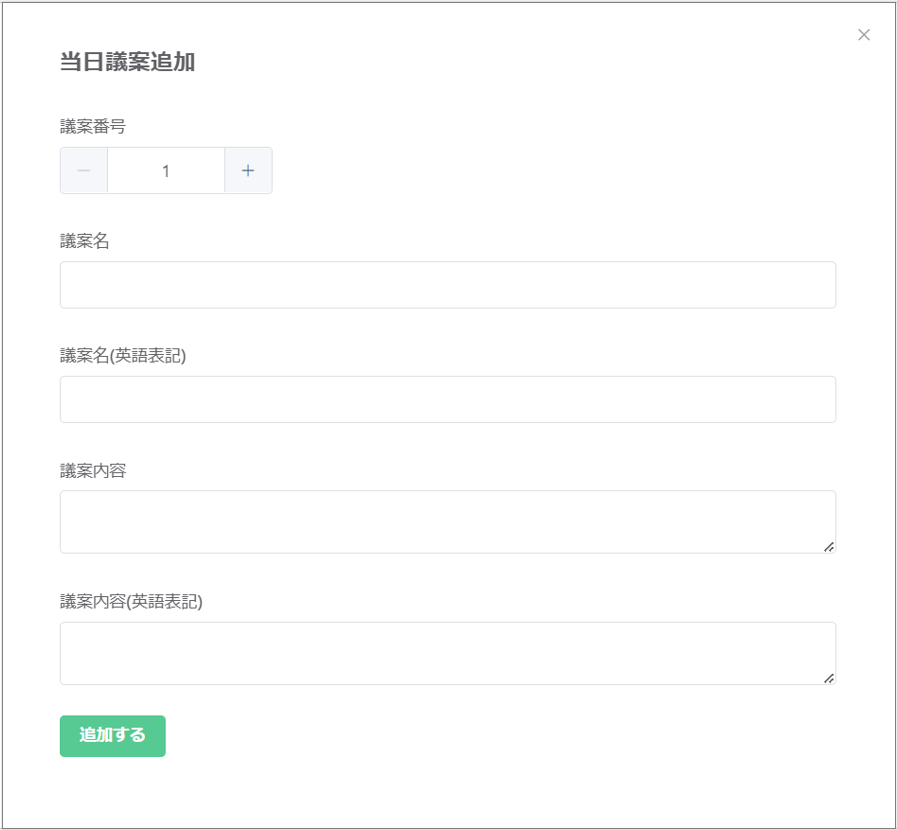Click the 議案内容 label text
897x830 pixels.
click(93, 470)
